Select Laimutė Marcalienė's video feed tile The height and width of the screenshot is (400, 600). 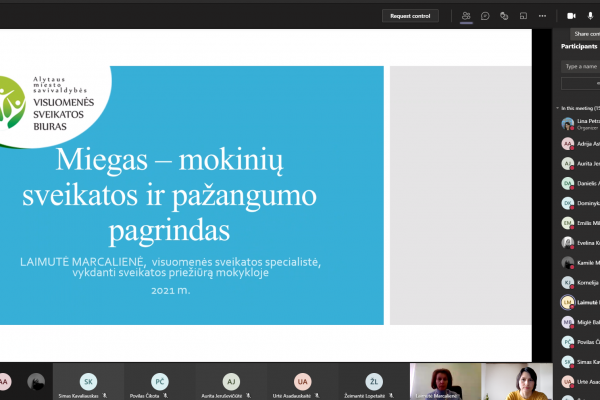(x=445, y=382)
